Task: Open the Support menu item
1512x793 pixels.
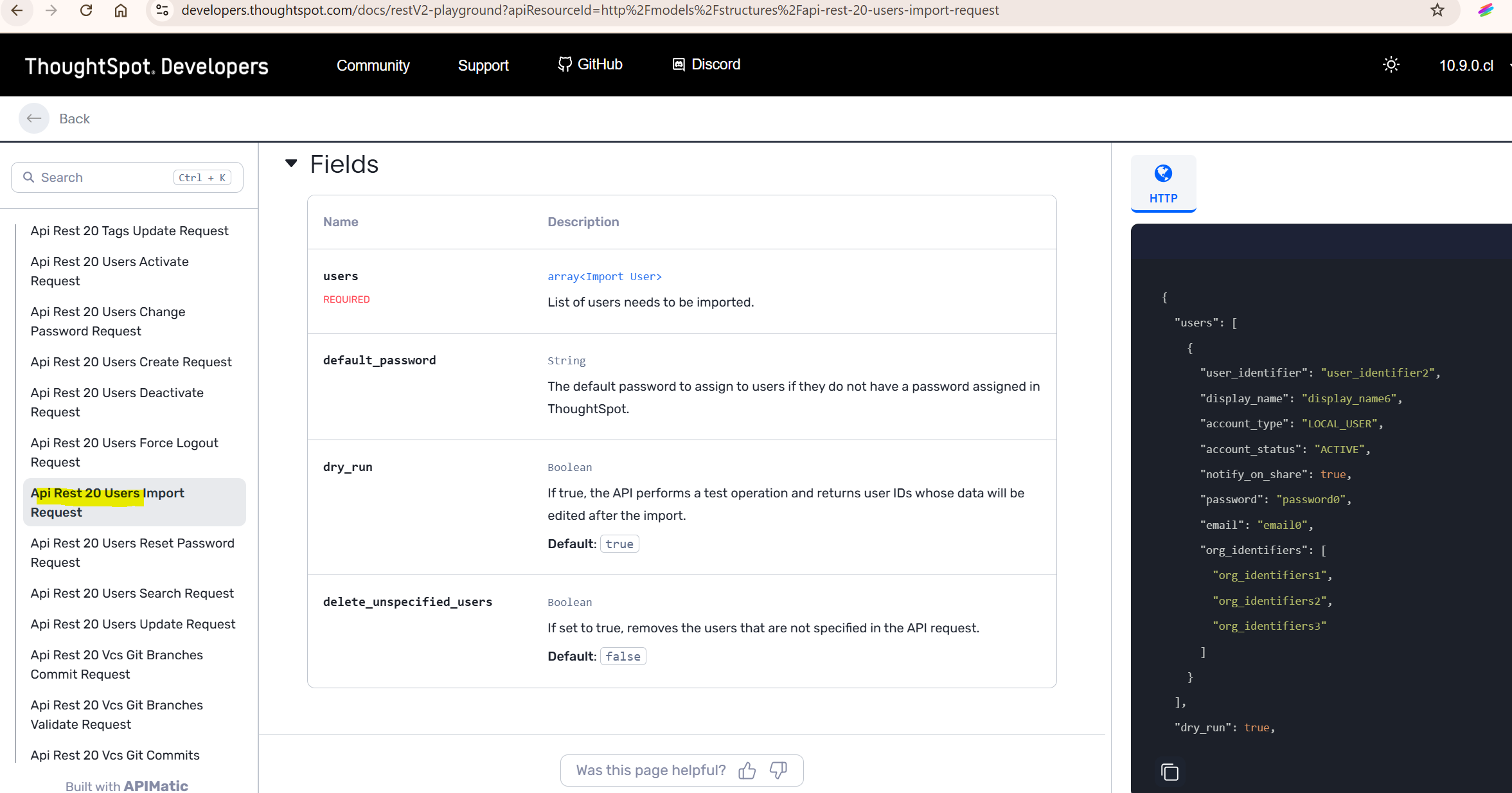Action: click(483, 65)
